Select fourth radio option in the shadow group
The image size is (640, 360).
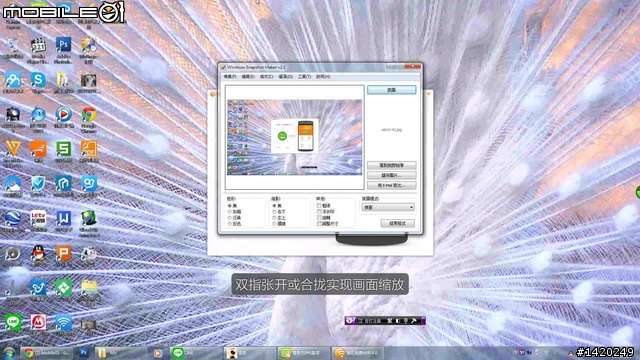pyautogui.click(x=274, y=224)
